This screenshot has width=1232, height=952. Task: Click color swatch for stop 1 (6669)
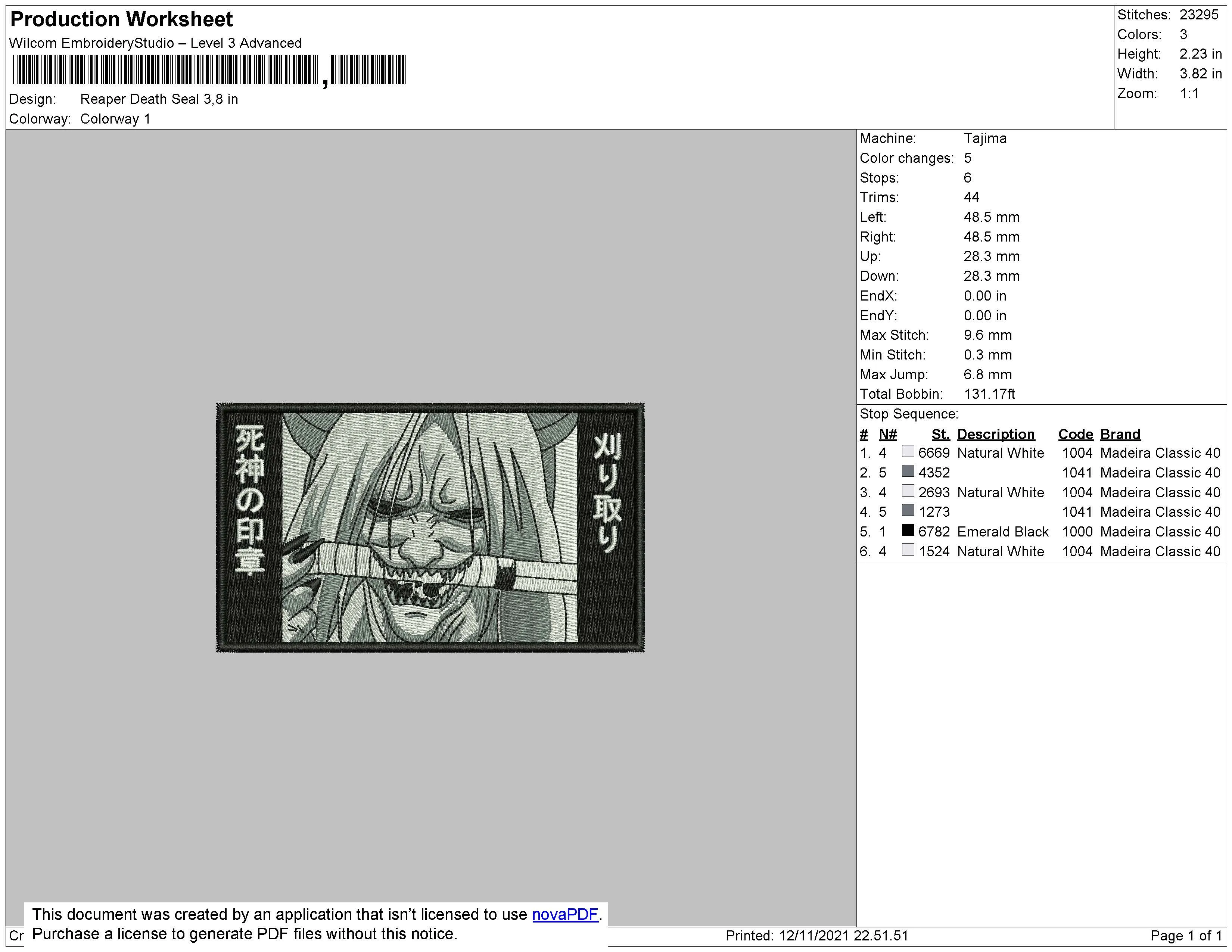pos(908,451)
